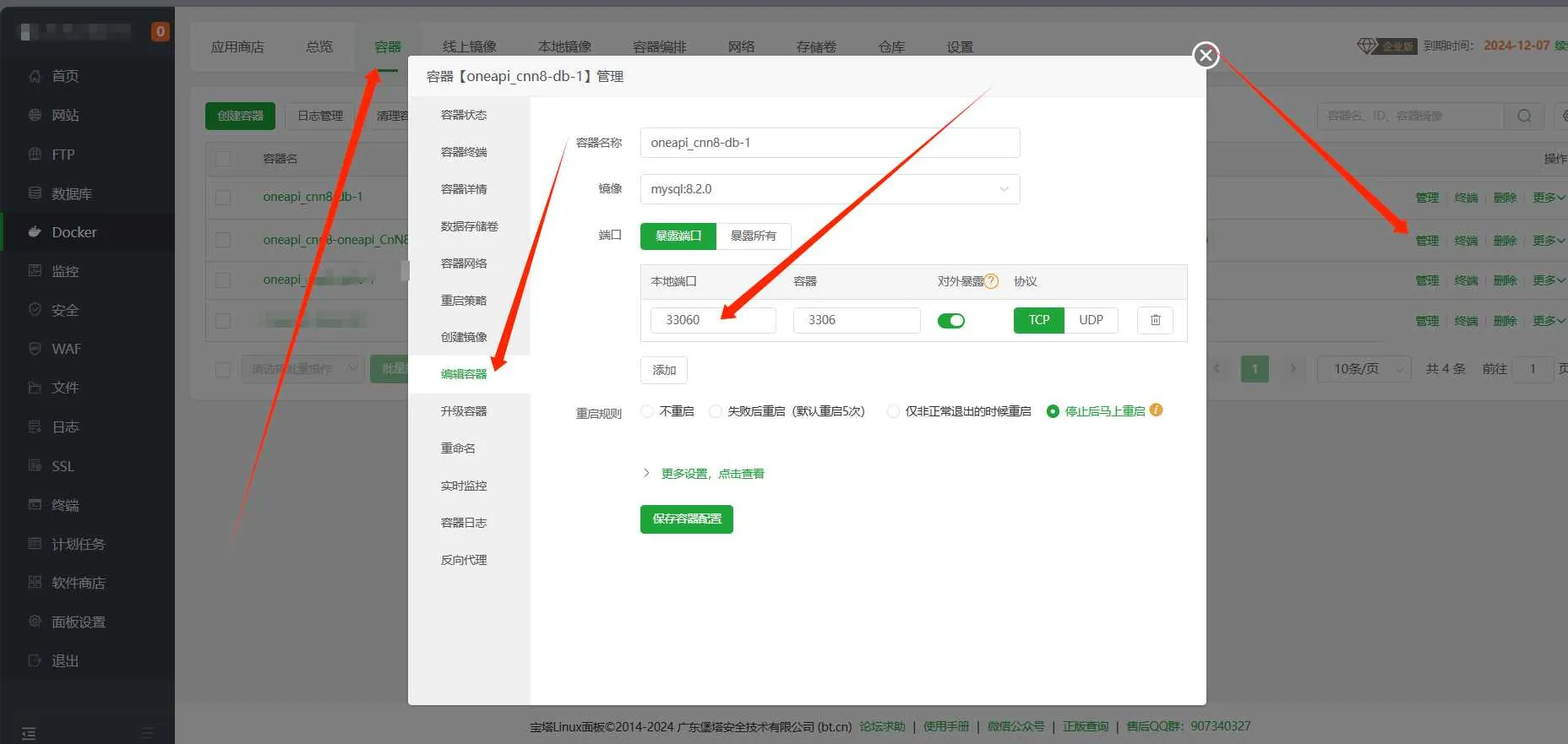Open 容器状态 in dialog side menu
The height and width of the screenshot is (744, 1568).
[x=464, y=115]
